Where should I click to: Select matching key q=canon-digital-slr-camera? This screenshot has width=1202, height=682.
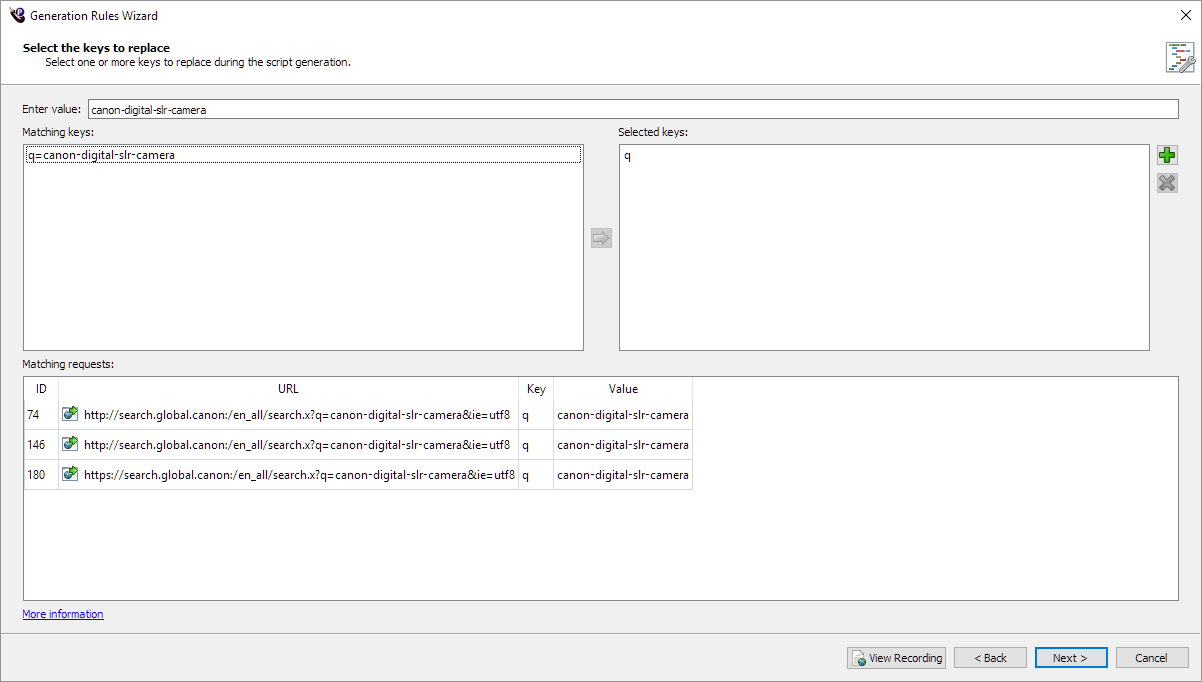(x=101, y=155)
